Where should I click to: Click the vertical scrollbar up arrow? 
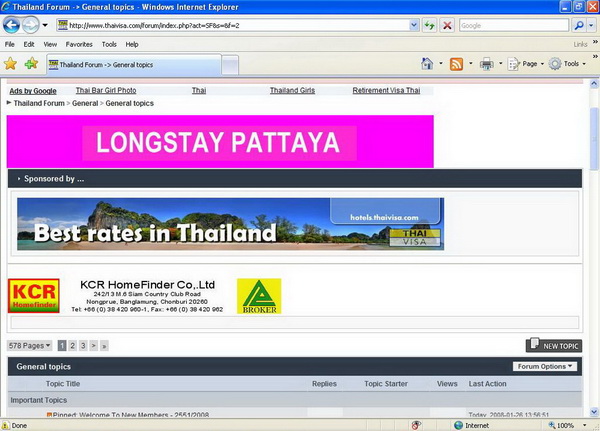tap(594, 83)
